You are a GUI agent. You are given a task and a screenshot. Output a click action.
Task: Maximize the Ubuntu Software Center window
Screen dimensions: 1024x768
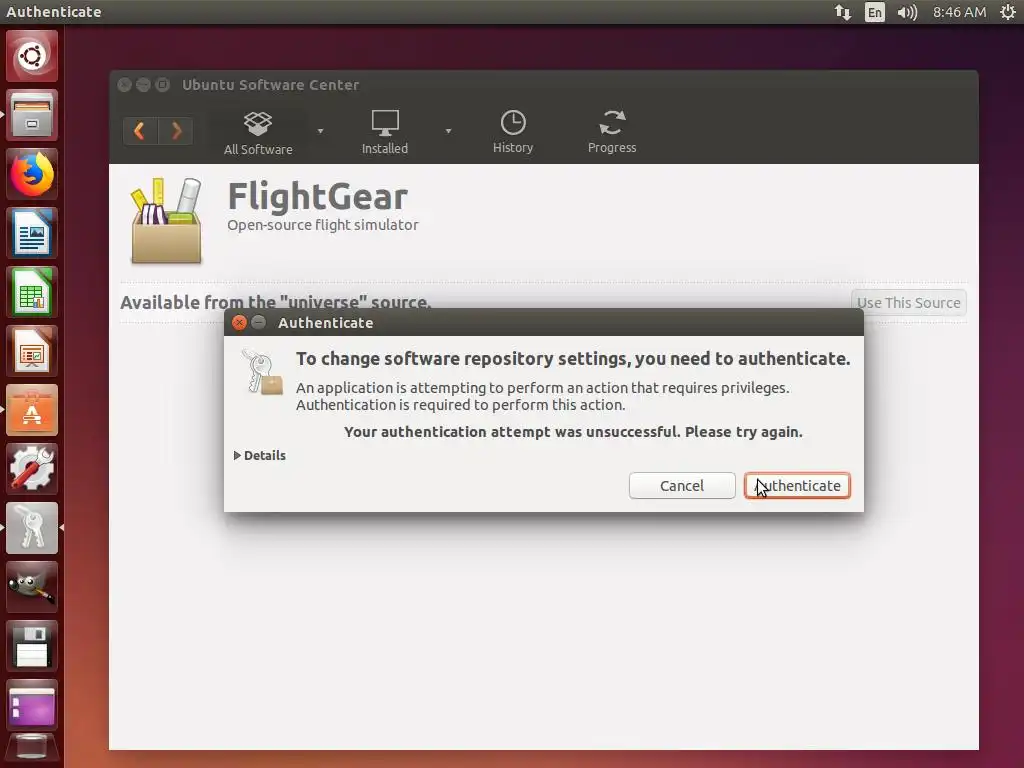pos(163,84)
